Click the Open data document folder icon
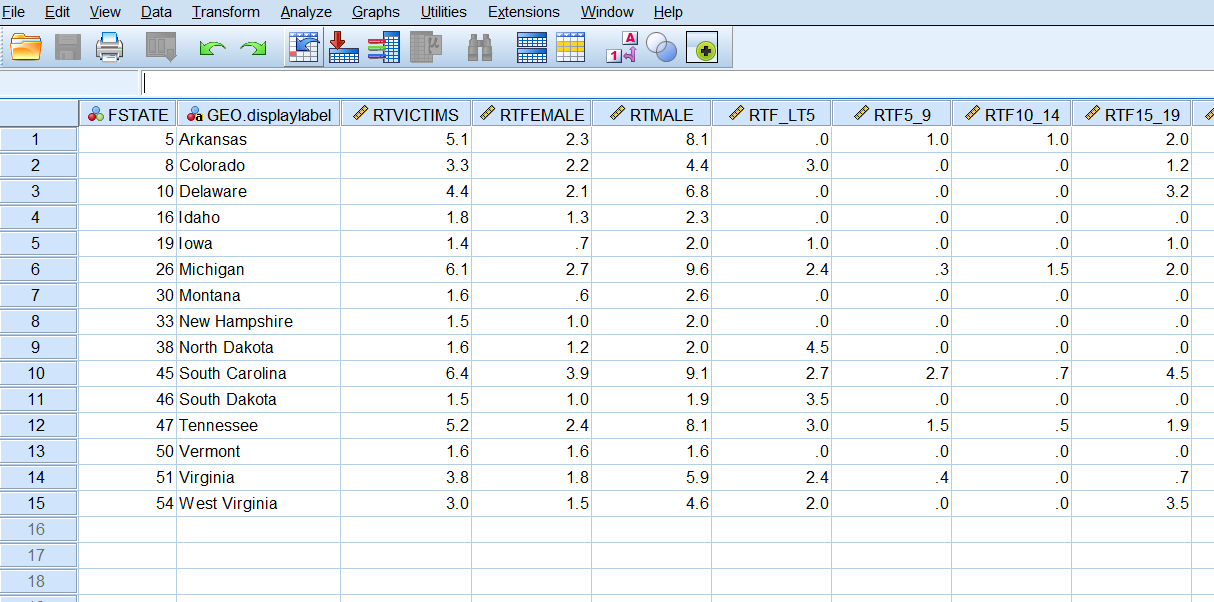This screenshot has width=1214, height=602. (26, 47)
